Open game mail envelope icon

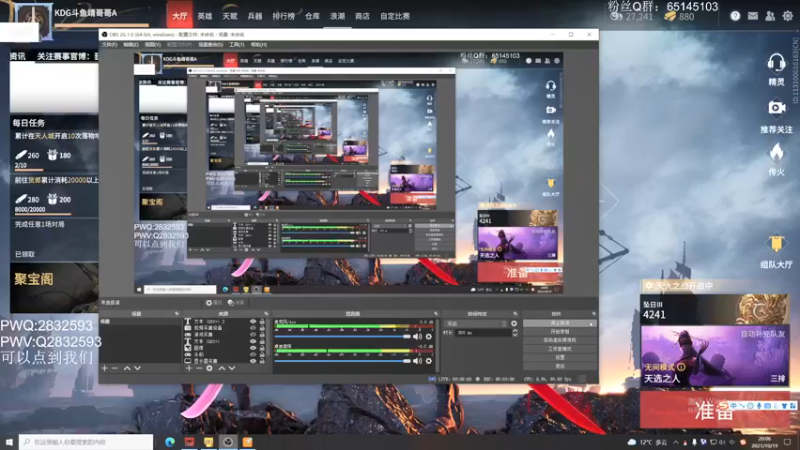(x=753, y=16)
